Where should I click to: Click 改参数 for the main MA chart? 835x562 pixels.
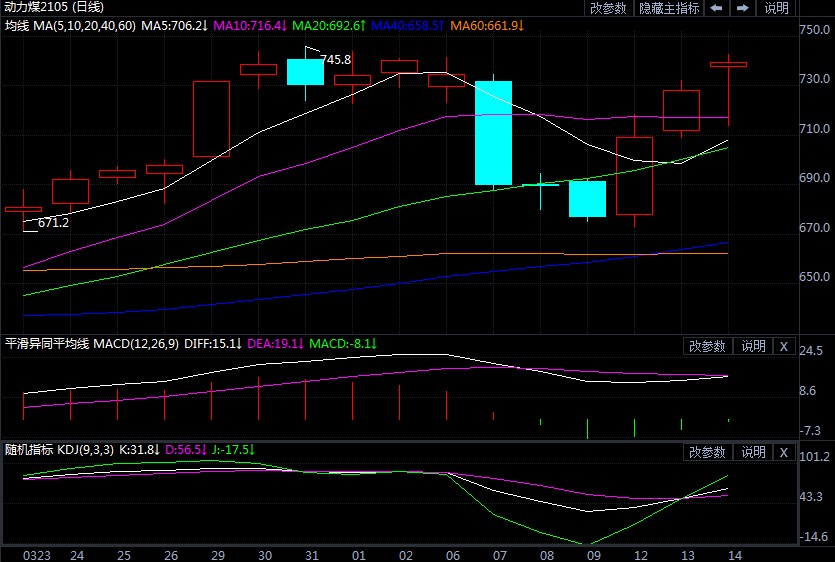(608, 8)
